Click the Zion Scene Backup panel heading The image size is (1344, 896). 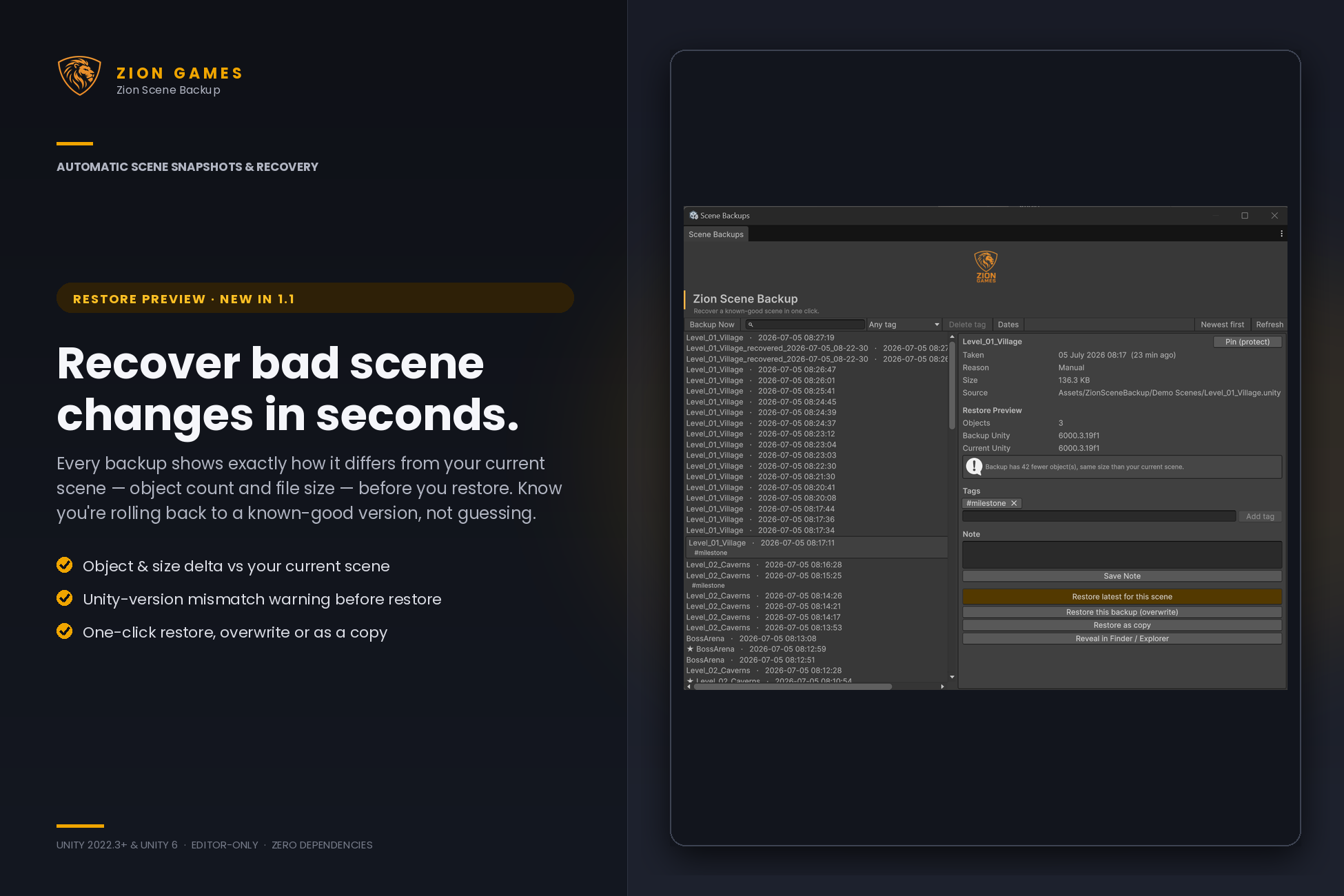(x=745, y=299)
